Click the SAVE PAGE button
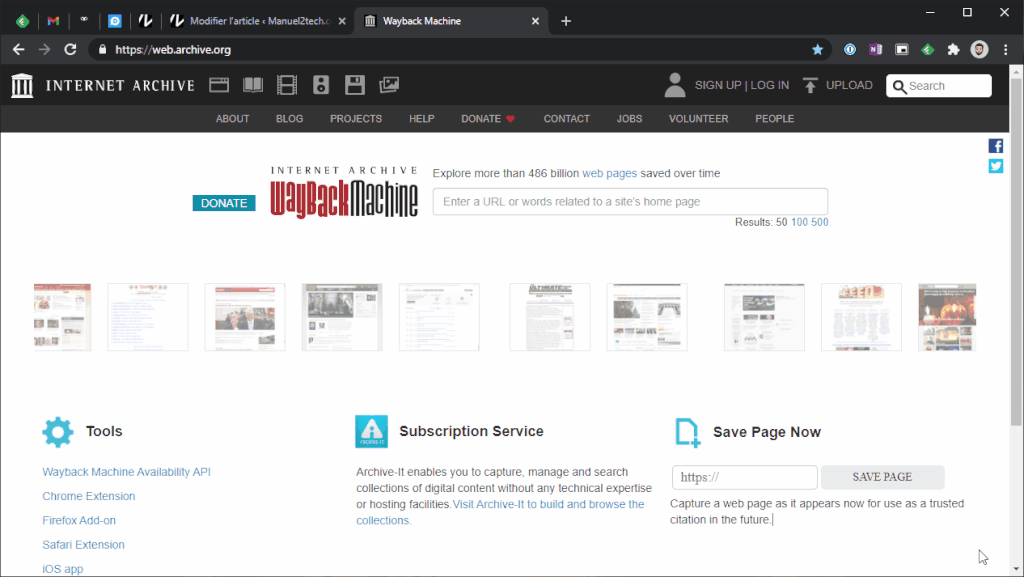The image size is (1024, 577). [x=882, y=477]
